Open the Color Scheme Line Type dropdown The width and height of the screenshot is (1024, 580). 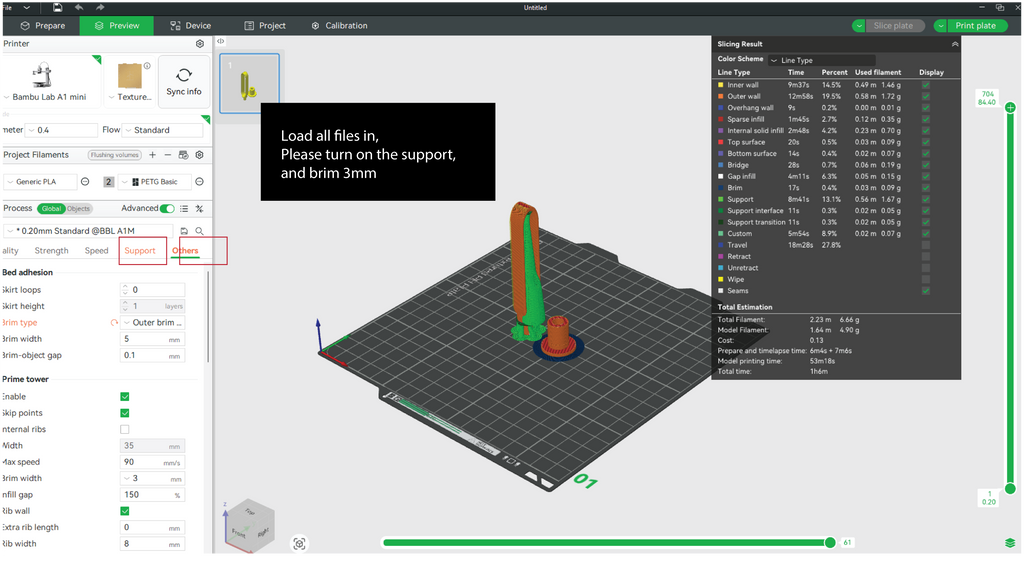click(x=820, y=60)
